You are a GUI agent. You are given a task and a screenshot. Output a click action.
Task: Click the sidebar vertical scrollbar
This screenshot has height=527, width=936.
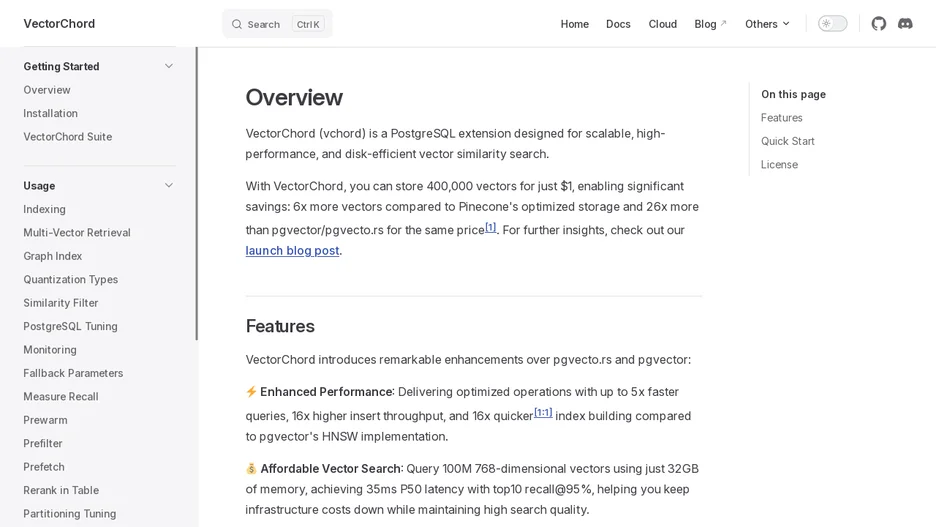[196, 194]
